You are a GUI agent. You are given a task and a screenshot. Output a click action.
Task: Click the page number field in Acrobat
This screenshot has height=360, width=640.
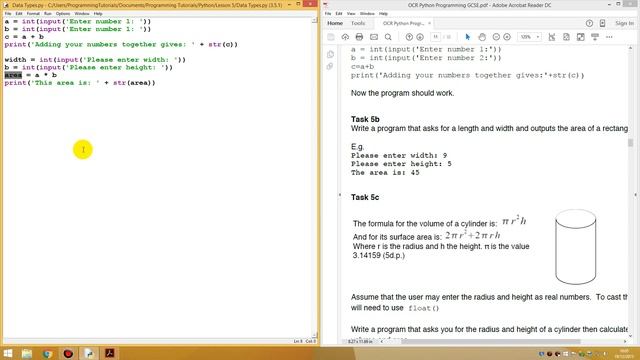(x=435, y=37)
